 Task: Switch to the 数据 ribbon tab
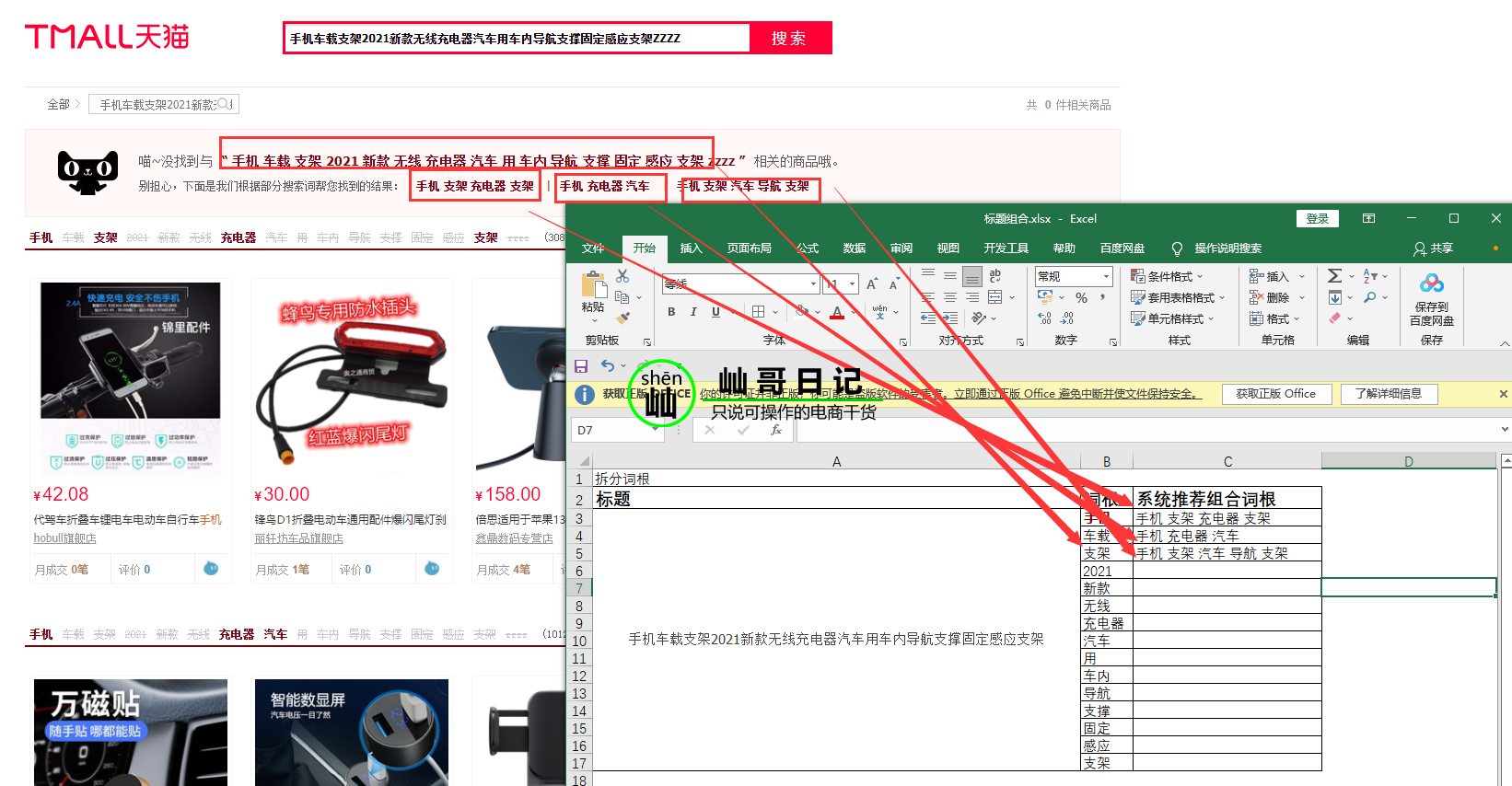tap(855, 249)
